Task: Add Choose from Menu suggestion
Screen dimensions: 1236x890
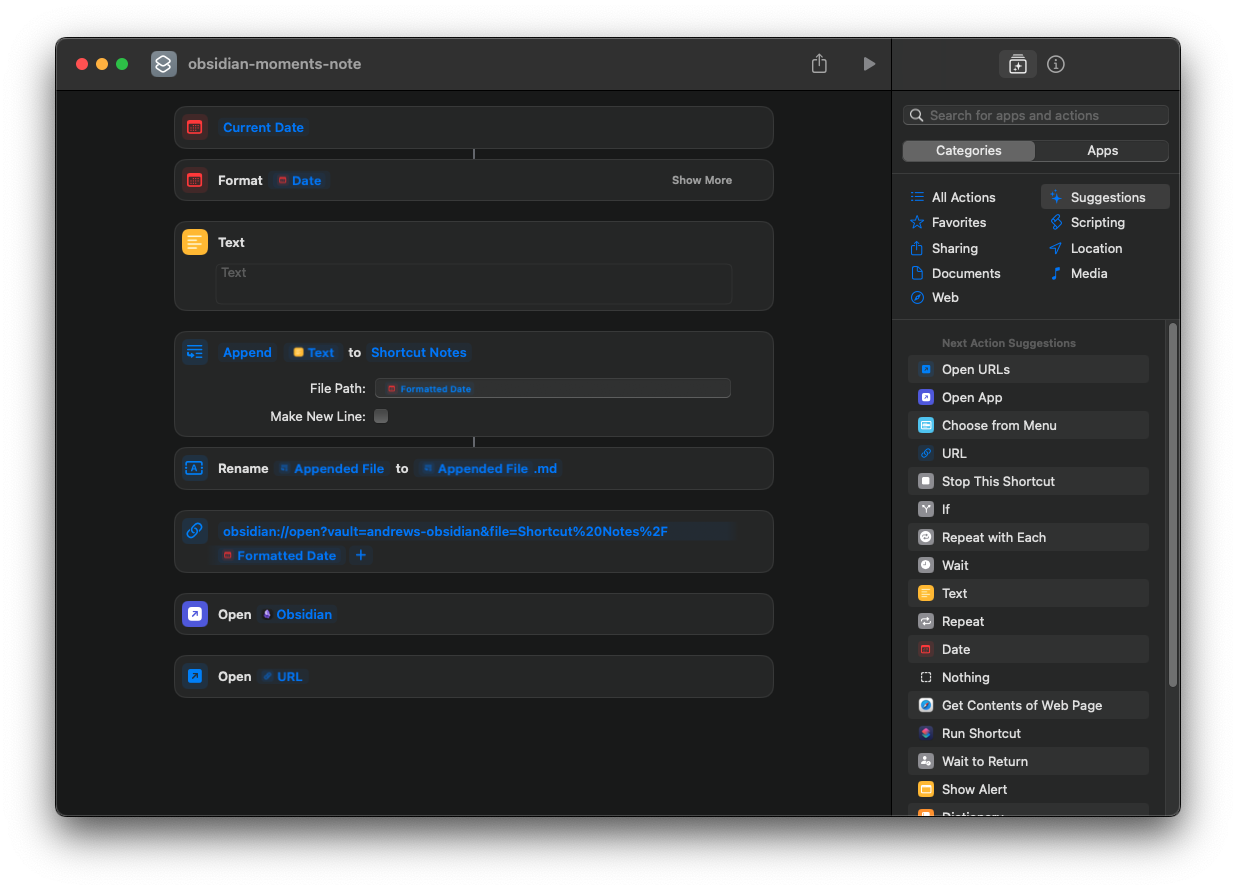Action: 1028,425
